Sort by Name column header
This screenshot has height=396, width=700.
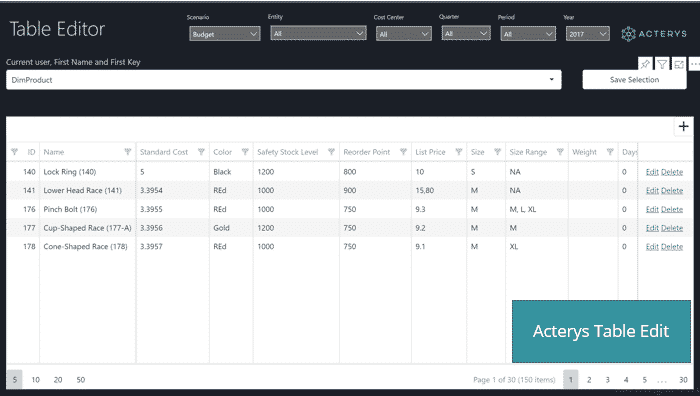[54, 152]
